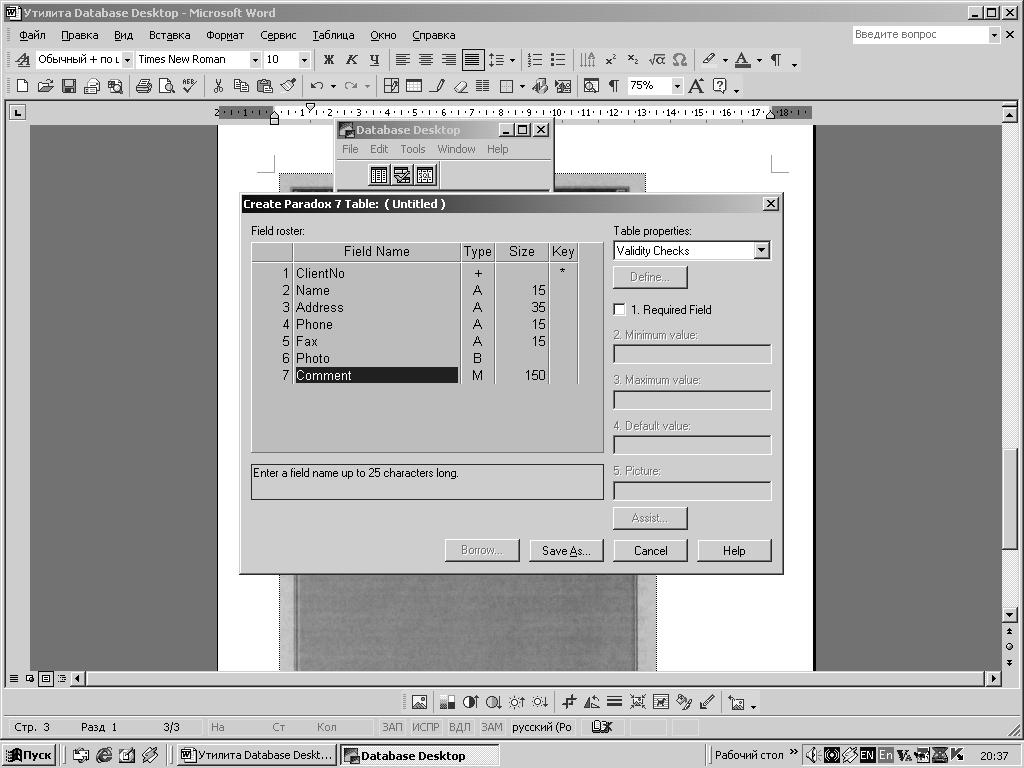Click Help in Create Table dialog
Viewport: 1024px width, 768px height.
(734, 551)
